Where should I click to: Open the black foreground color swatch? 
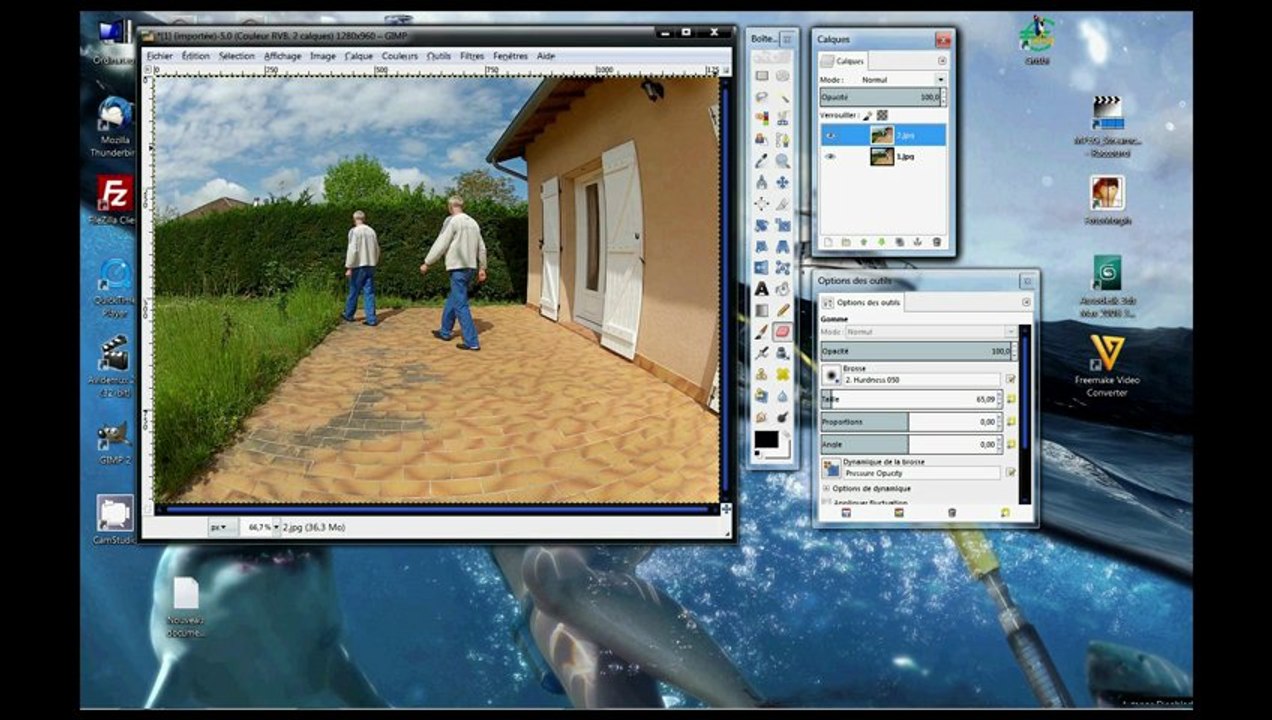pyautogui.click(x=766, y=439)
